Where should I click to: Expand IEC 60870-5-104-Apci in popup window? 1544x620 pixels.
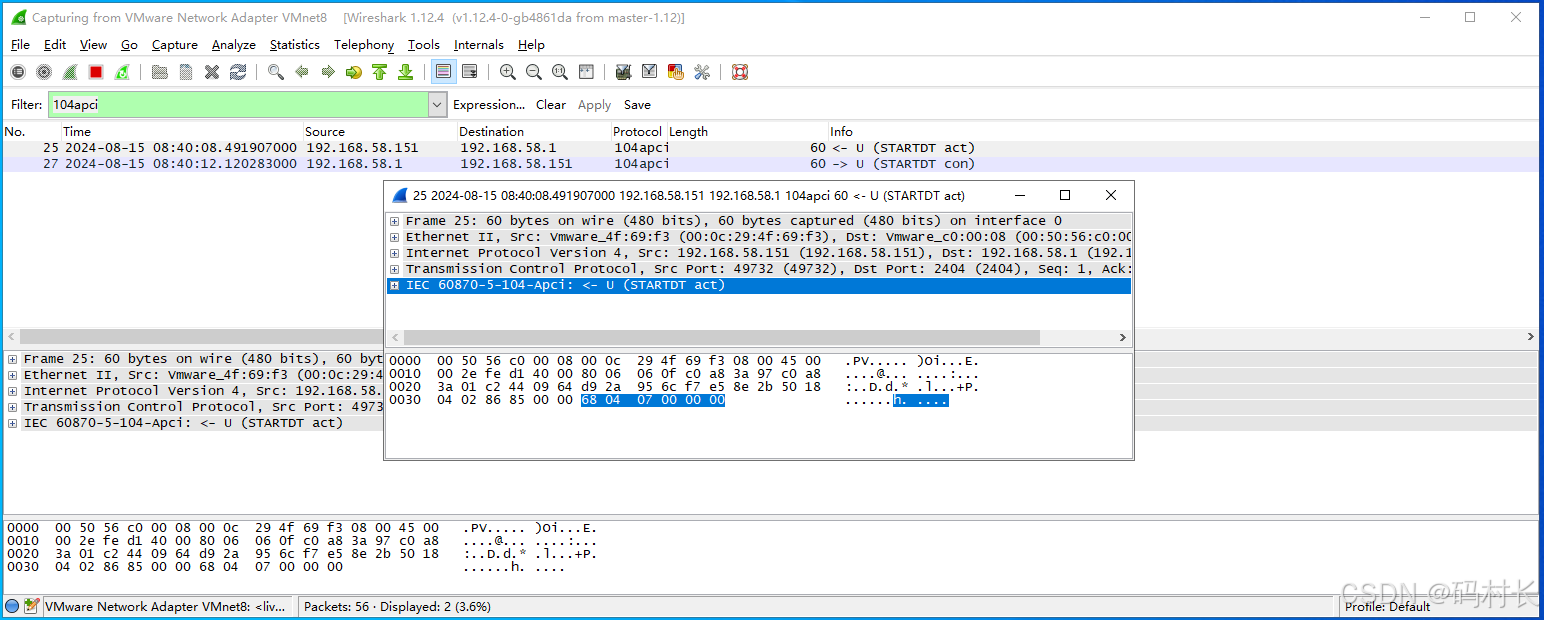(395, 285)
